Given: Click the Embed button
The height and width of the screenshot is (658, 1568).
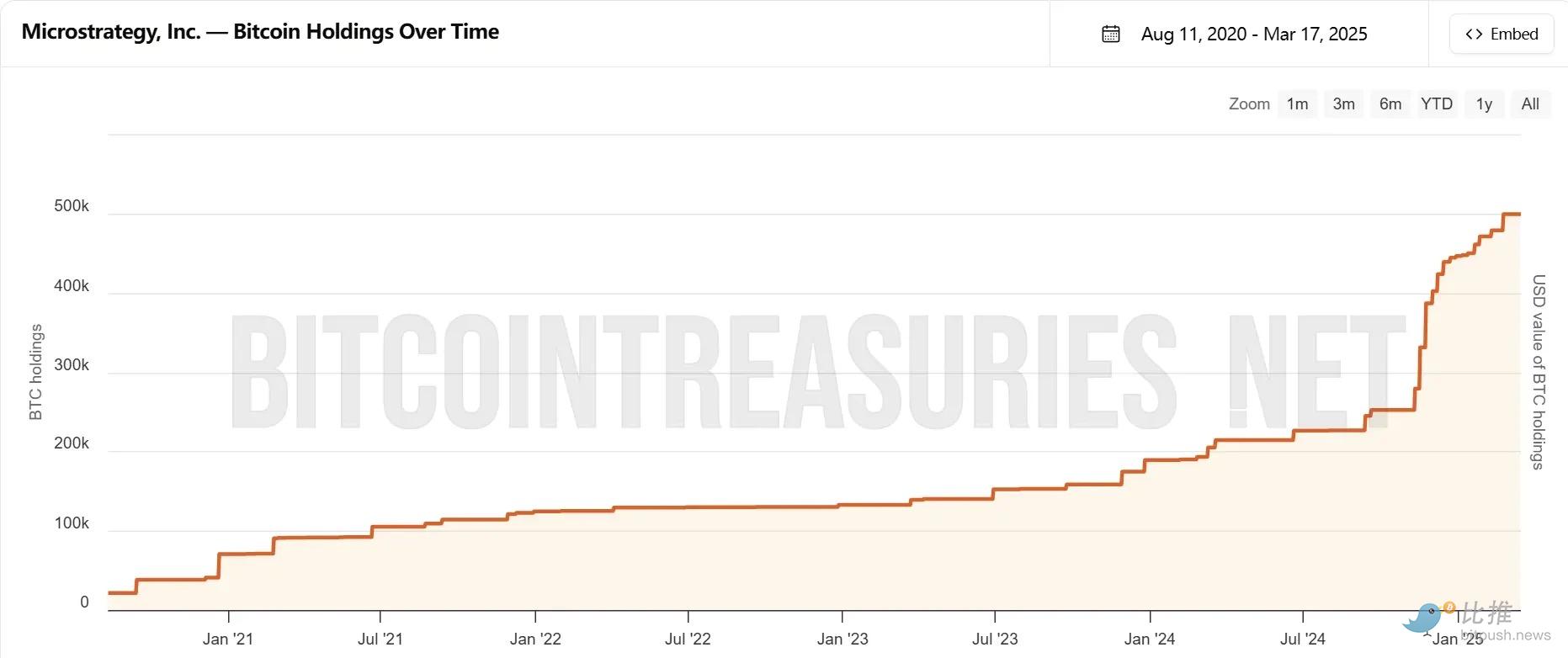Looking at the screenshot, I should coord(1502,34).
